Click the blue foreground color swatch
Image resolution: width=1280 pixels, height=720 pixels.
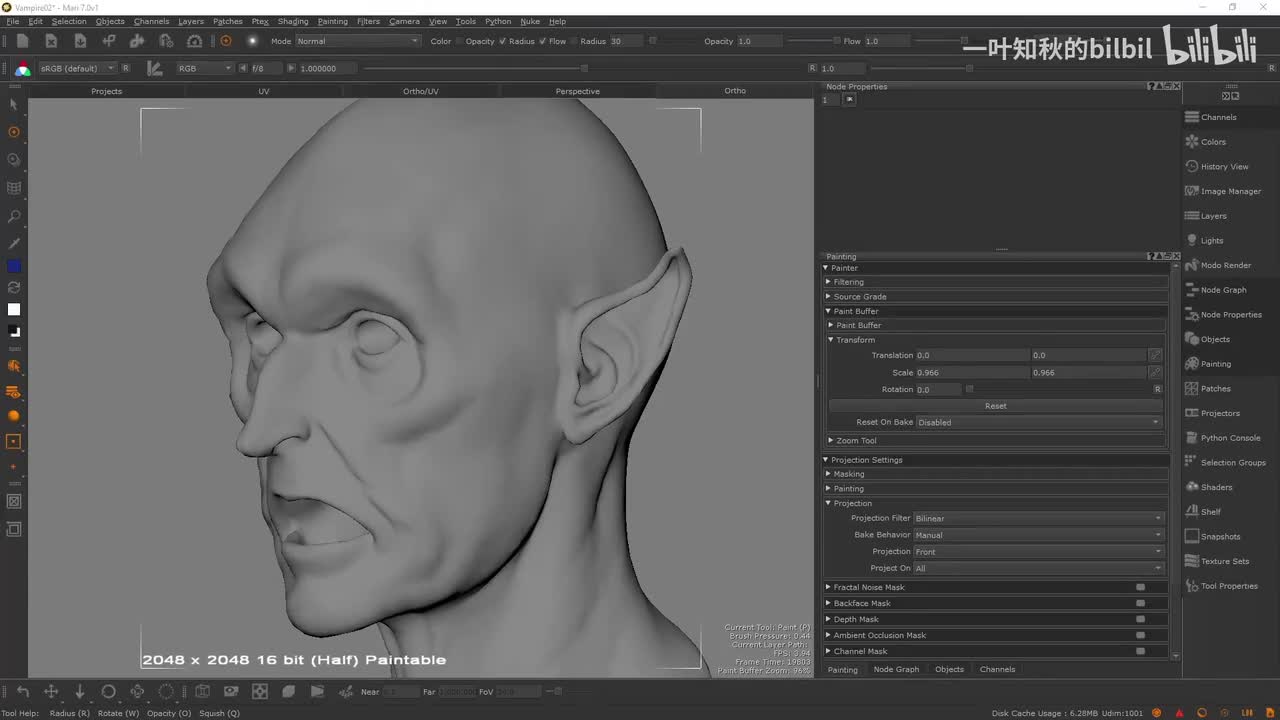coord(14,266)
